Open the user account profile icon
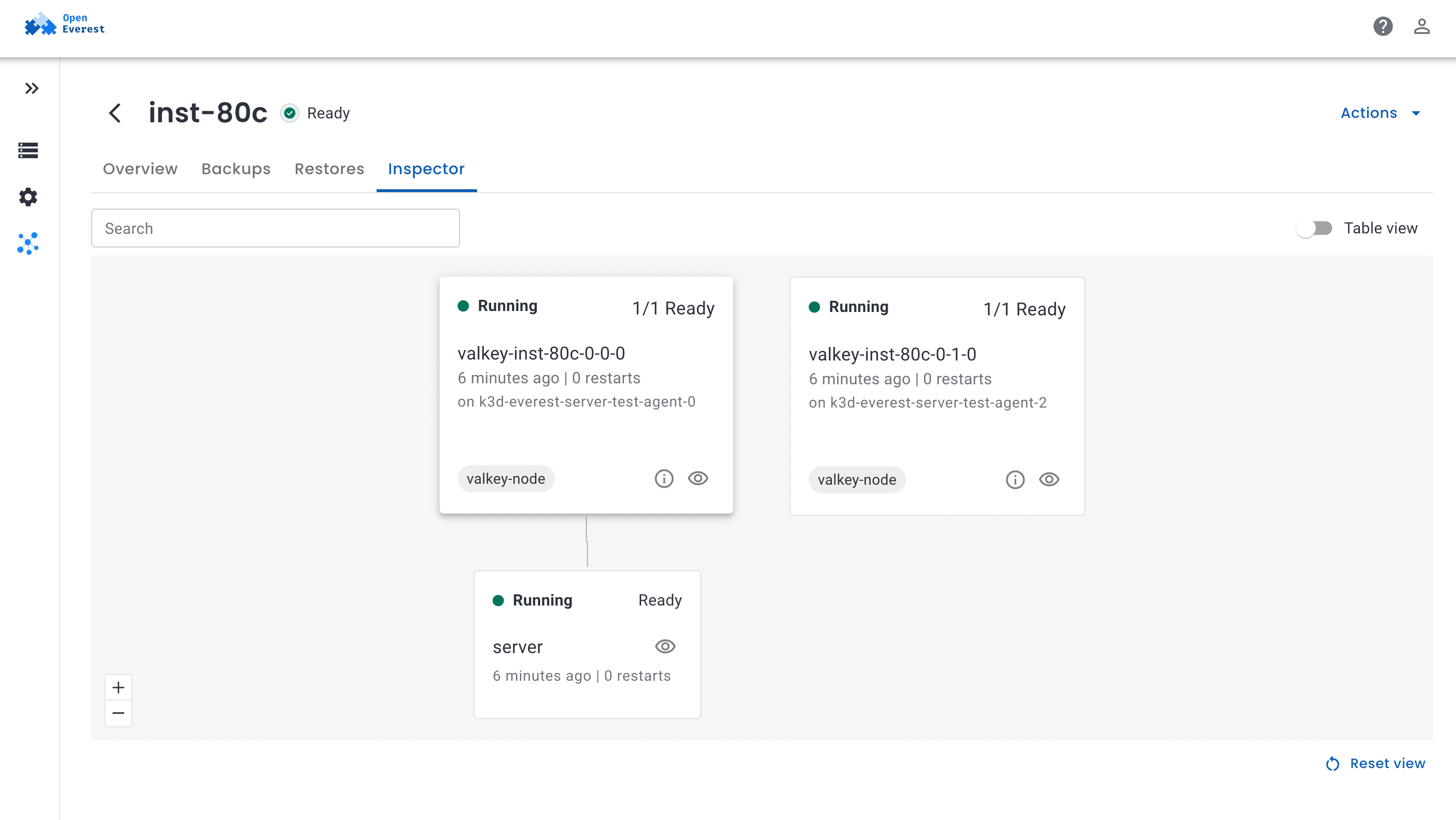Image resolution: width=1456 pixels, height=820 pixels. [1422, 27]
